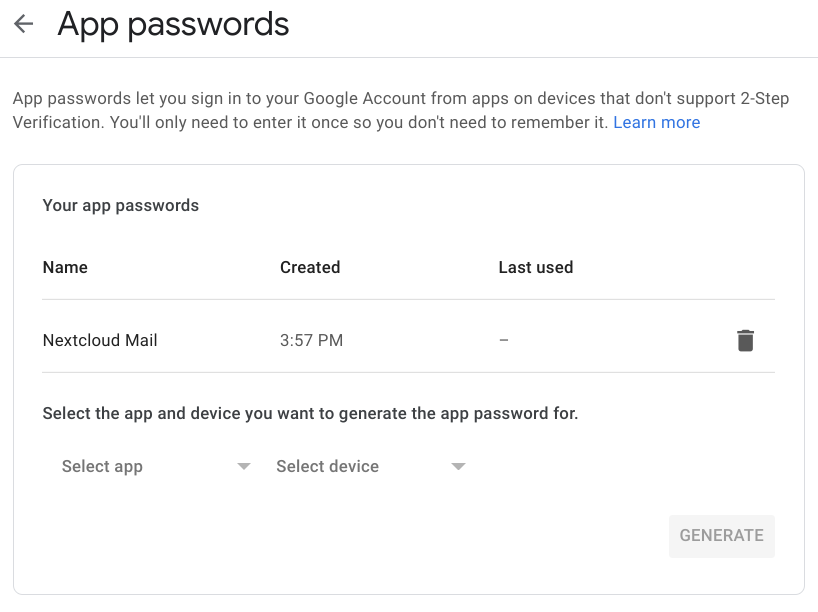This screenshot has width=818, height=612.
Task: Click the arrow beside Select app
Action: point(244,466)
